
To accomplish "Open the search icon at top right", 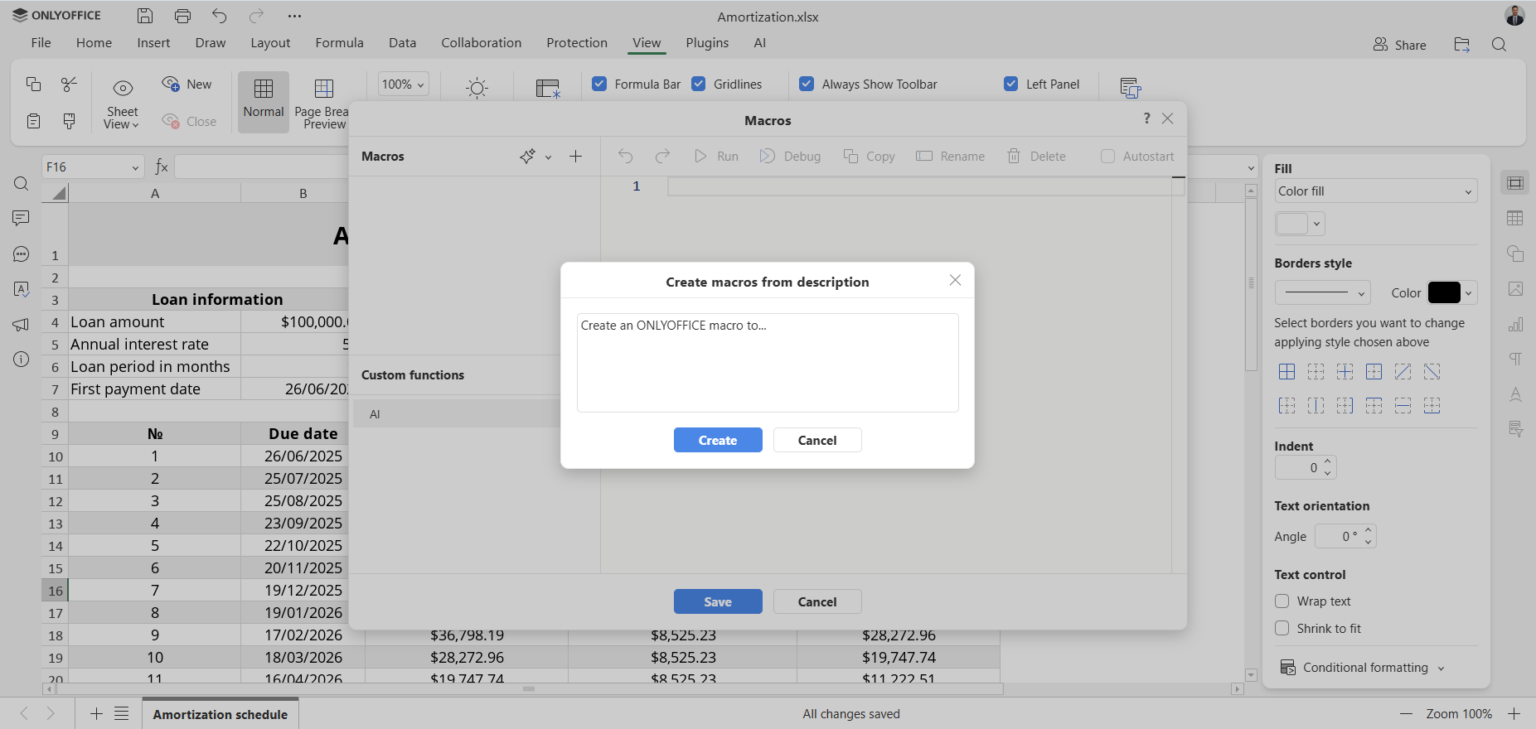I will [x=1499, y=44].
